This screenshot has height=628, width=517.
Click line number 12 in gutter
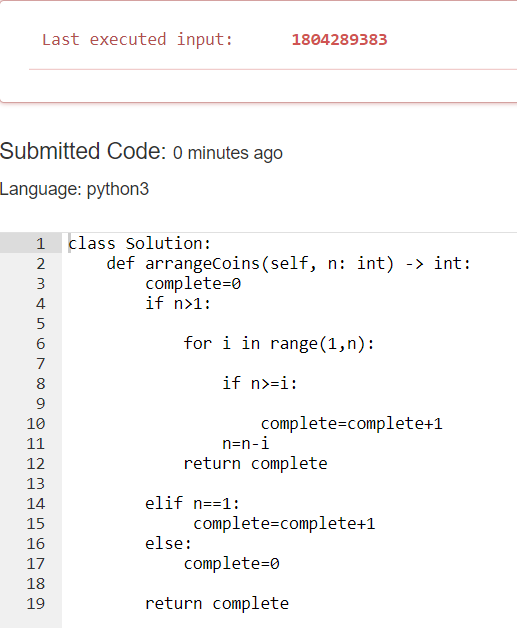pyautogui.click(x=36, y=464)
